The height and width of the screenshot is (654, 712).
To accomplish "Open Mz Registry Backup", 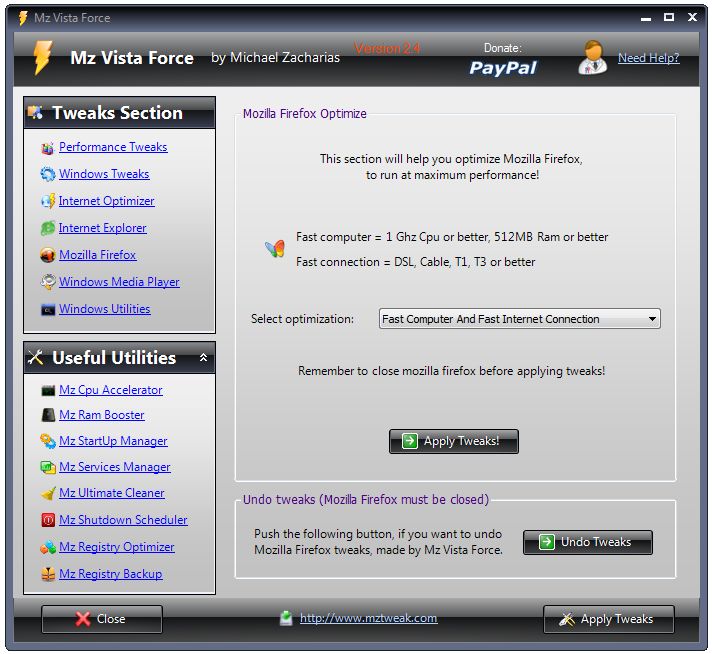I will click(x=110, y=574).
